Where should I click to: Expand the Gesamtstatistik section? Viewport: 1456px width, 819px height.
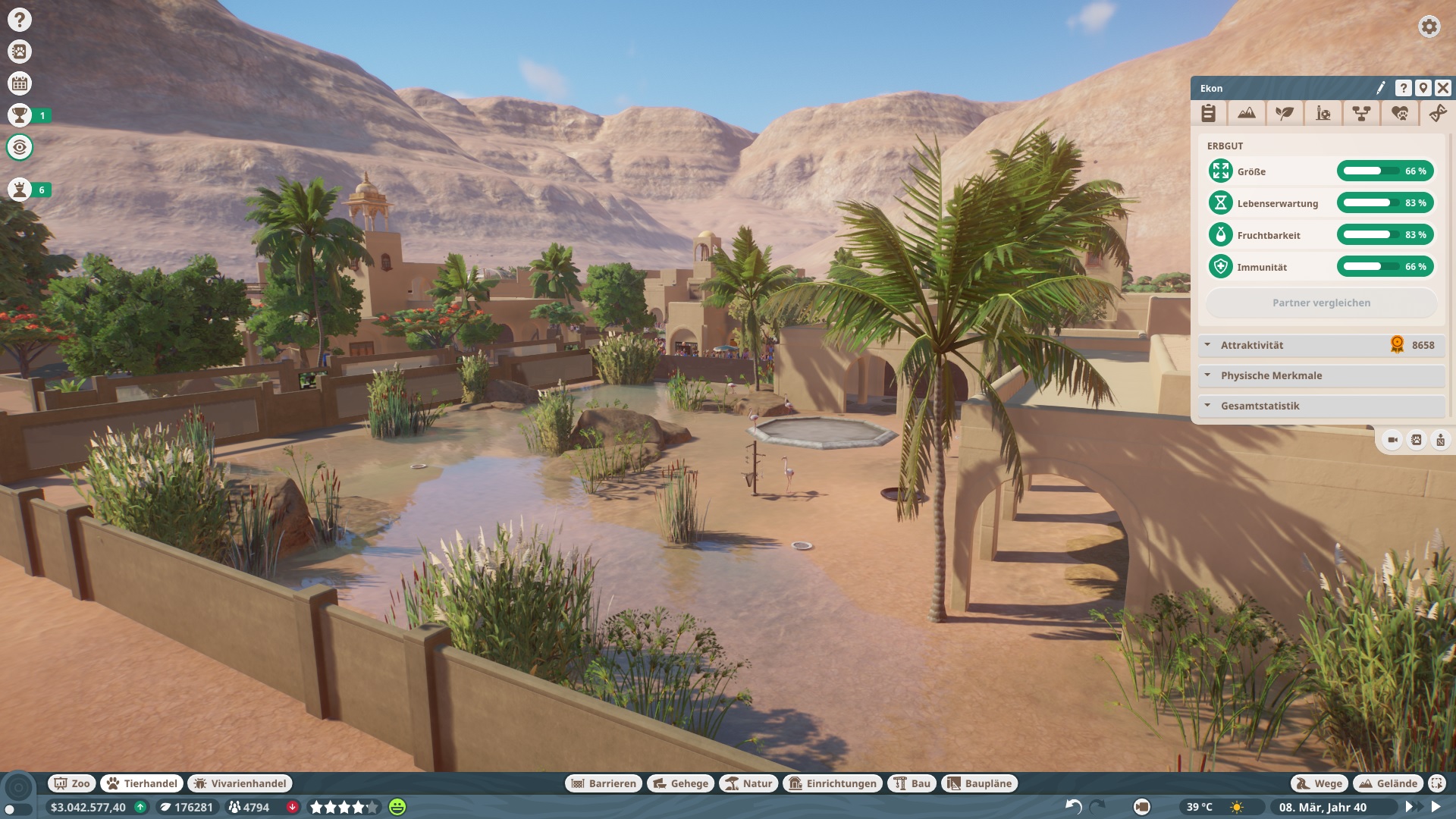click(x=1321, y=406)
